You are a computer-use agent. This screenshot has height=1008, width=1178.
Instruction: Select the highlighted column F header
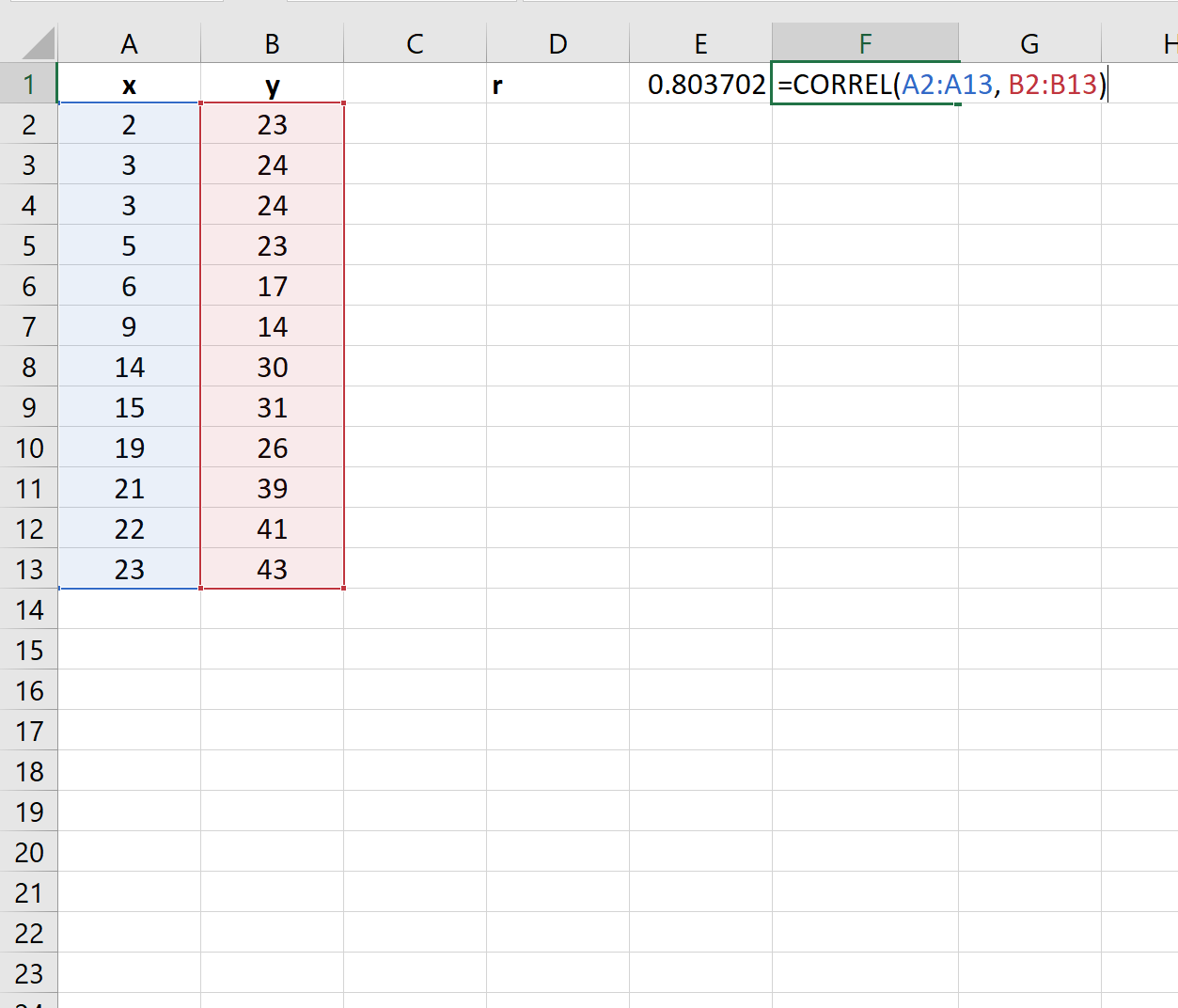pyautogui.click(x=865, y=42)
